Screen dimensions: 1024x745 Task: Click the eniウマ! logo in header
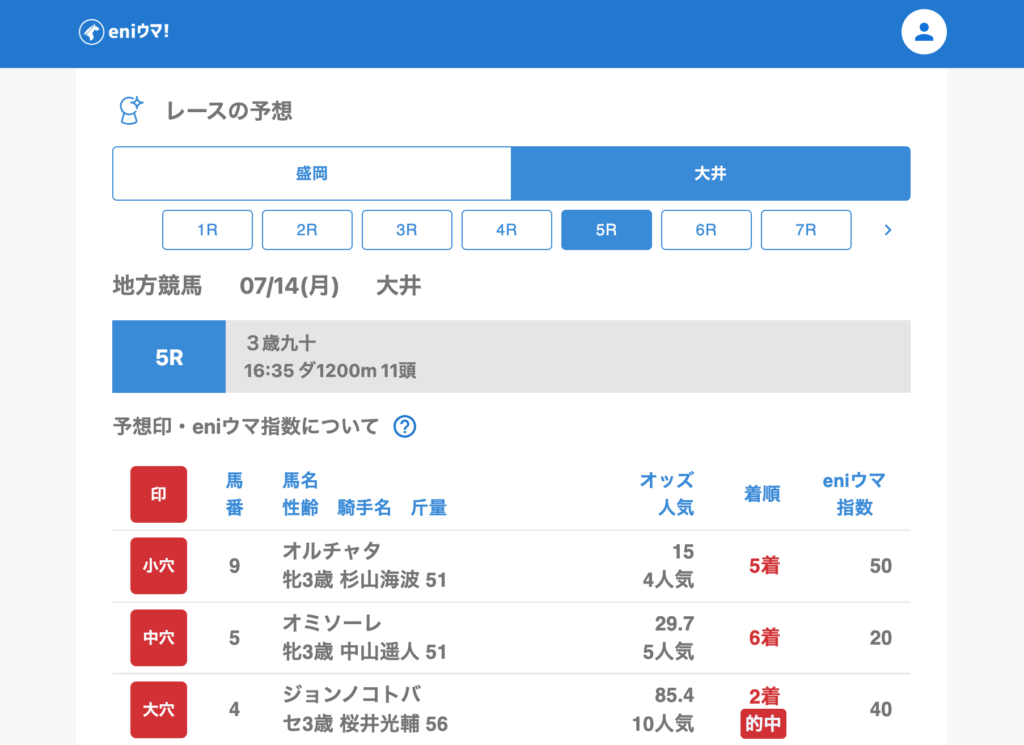[124, 32]
